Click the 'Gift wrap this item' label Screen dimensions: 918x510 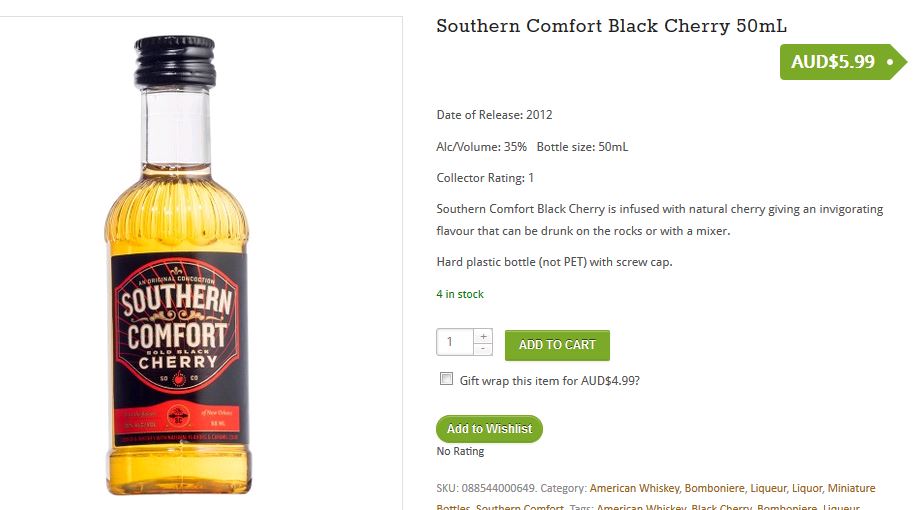tap(549, 381)
